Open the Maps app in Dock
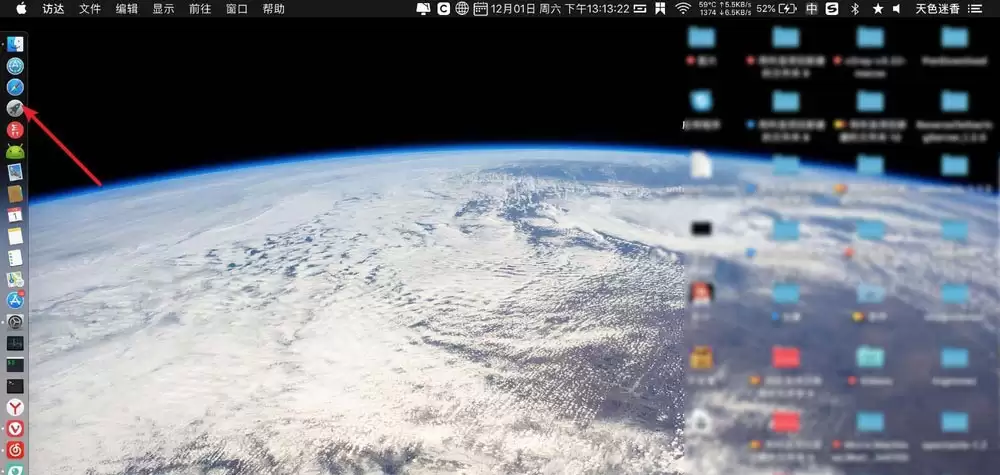This screenshot has height=475, width=1000. pyautogui.click(x=15, y=279)
